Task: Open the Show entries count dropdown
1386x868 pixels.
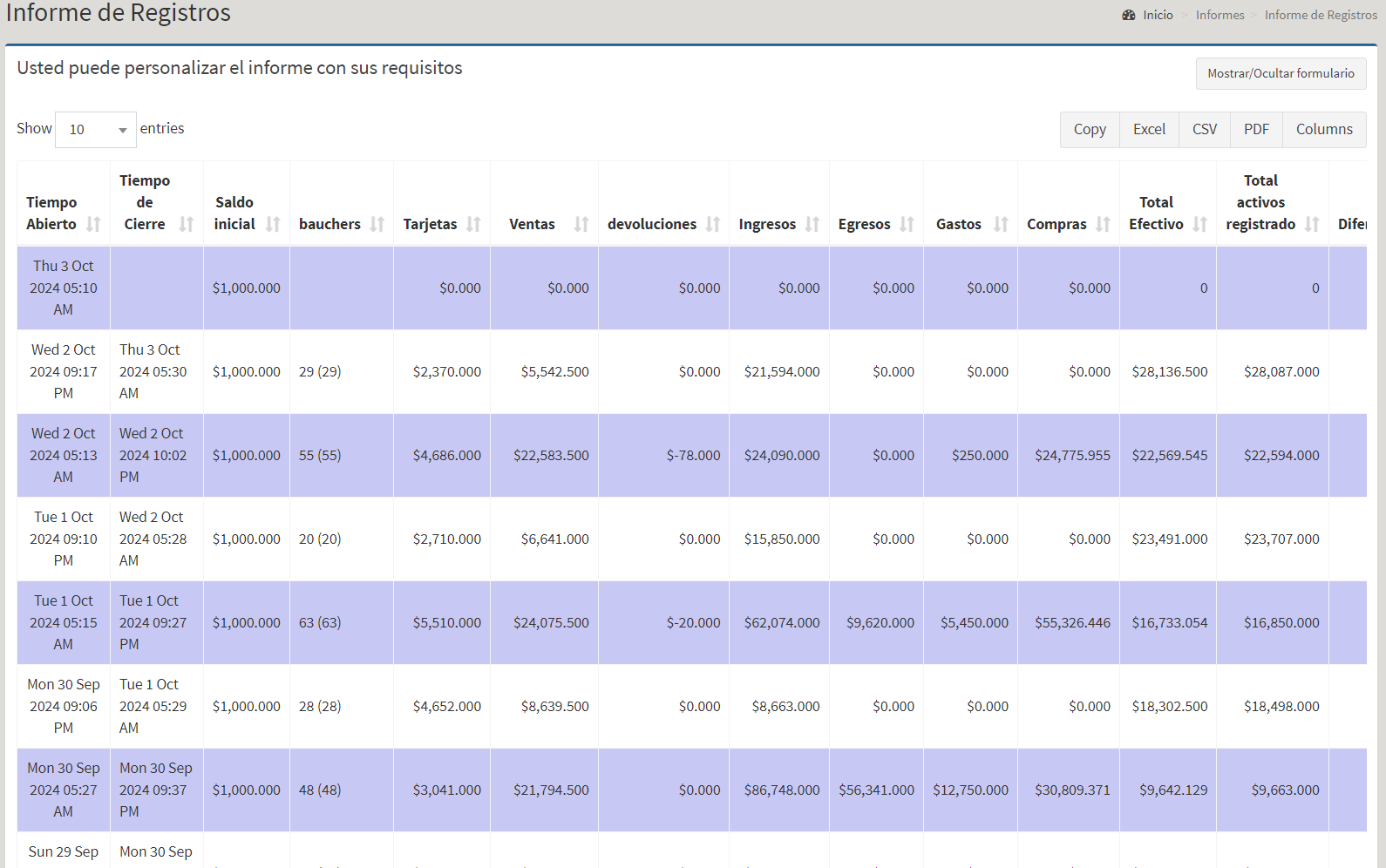Action: click(x=96, y=130)
